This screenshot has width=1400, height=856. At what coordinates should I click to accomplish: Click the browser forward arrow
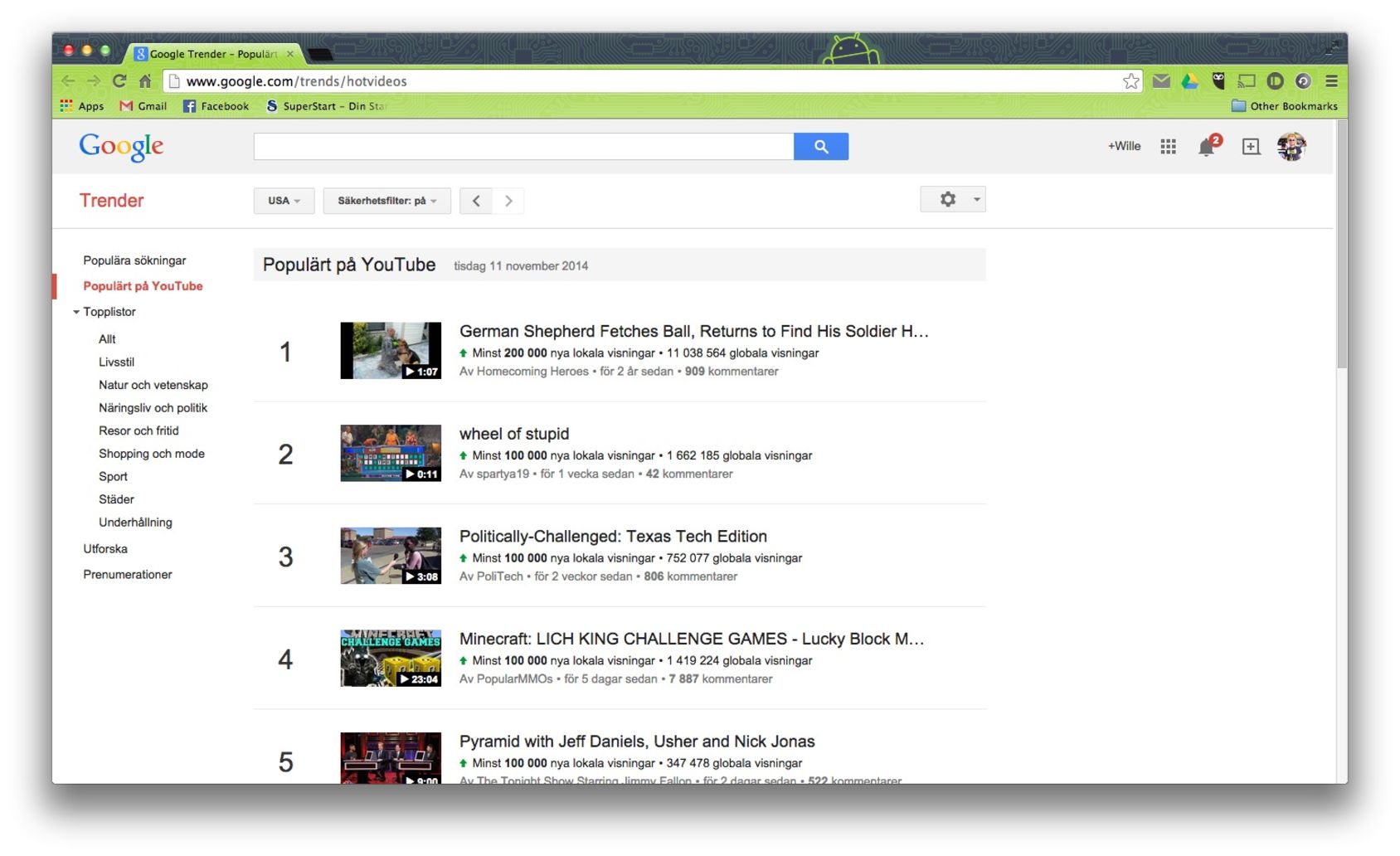(94, 81)
